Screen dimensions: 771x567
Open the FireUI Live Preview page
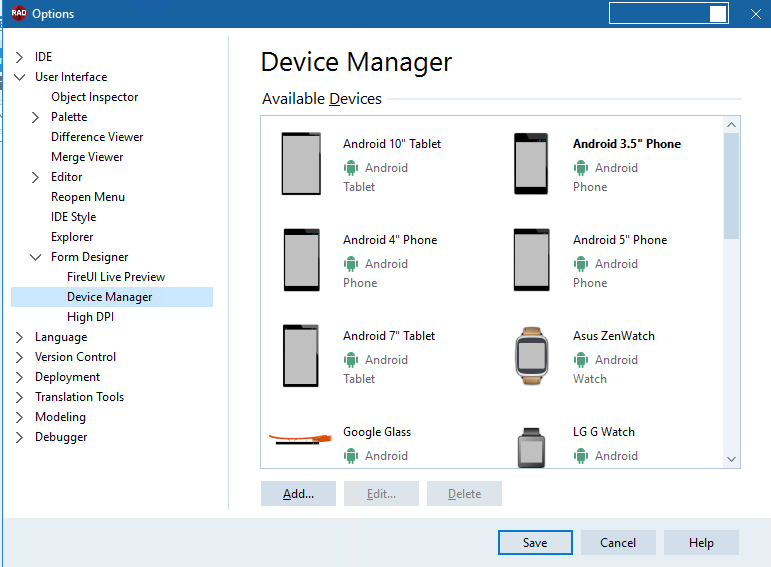tap(116, 277)
